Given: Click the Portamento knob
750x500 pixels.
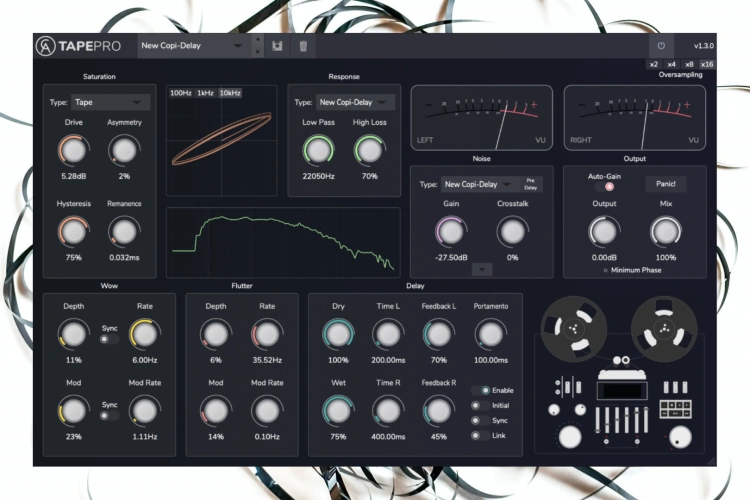Looking at the screenshot, I should tap(491, 334).
